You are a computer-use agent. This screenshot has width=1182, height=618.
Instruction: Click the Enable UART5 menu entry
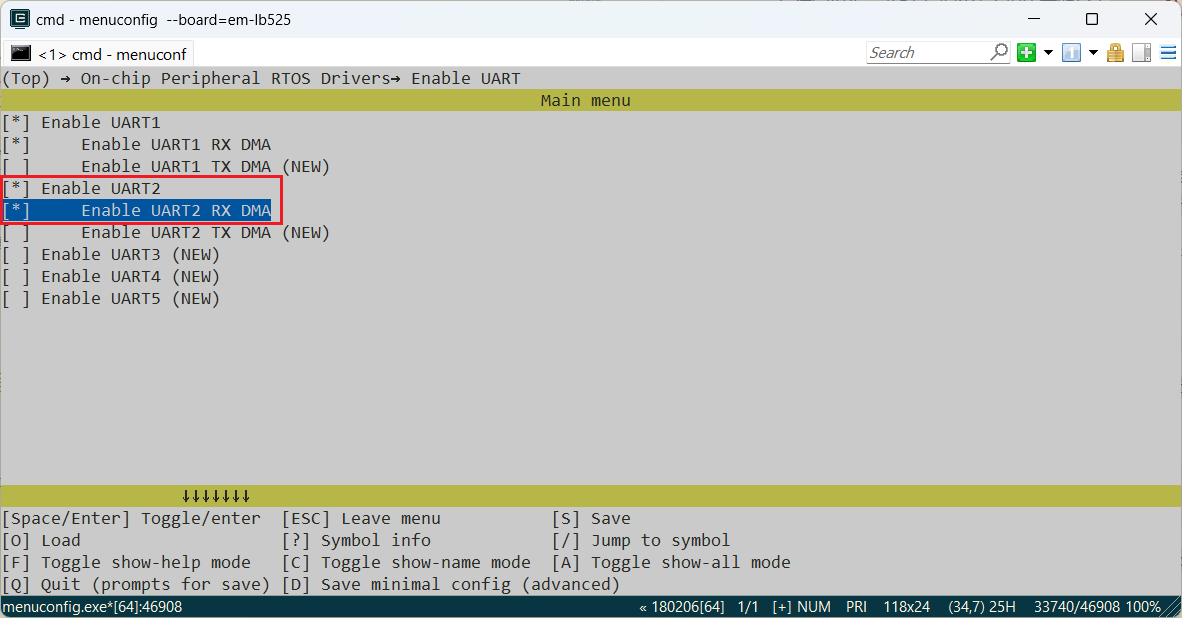[x=130, y=298]
